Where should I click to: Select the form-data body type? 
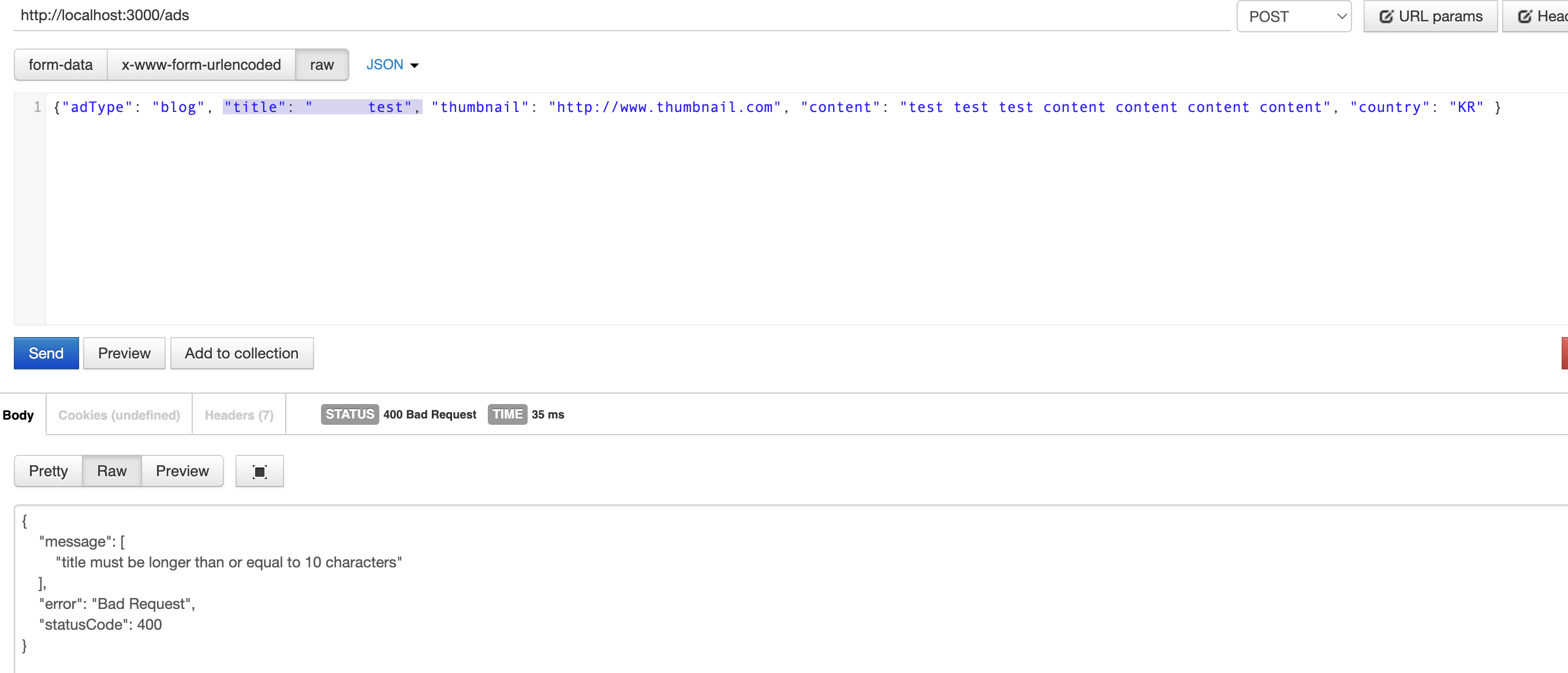60,65
